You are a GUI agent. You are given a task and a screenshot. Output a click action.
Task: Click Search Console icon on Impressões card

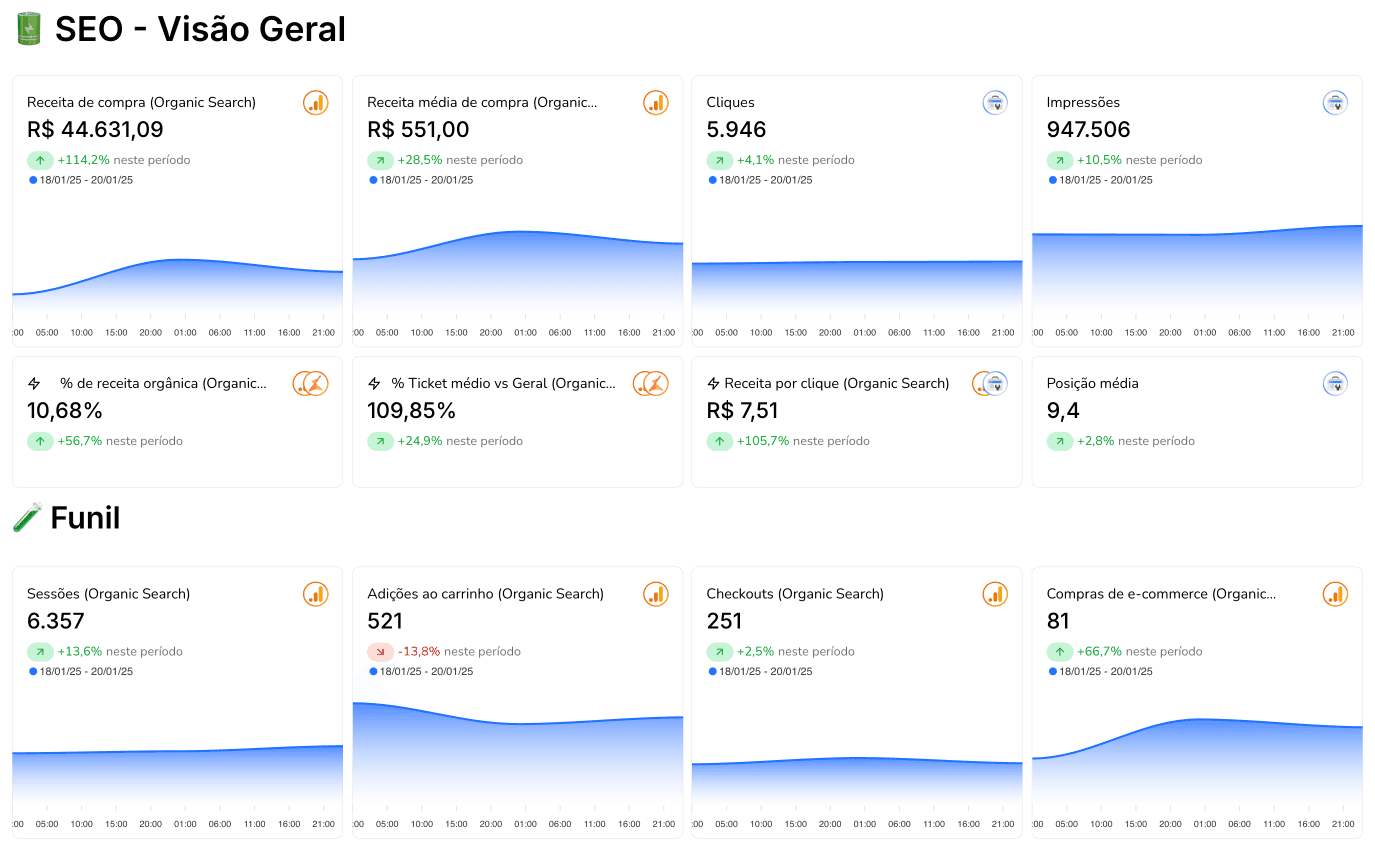click(x=1335, y=102)
